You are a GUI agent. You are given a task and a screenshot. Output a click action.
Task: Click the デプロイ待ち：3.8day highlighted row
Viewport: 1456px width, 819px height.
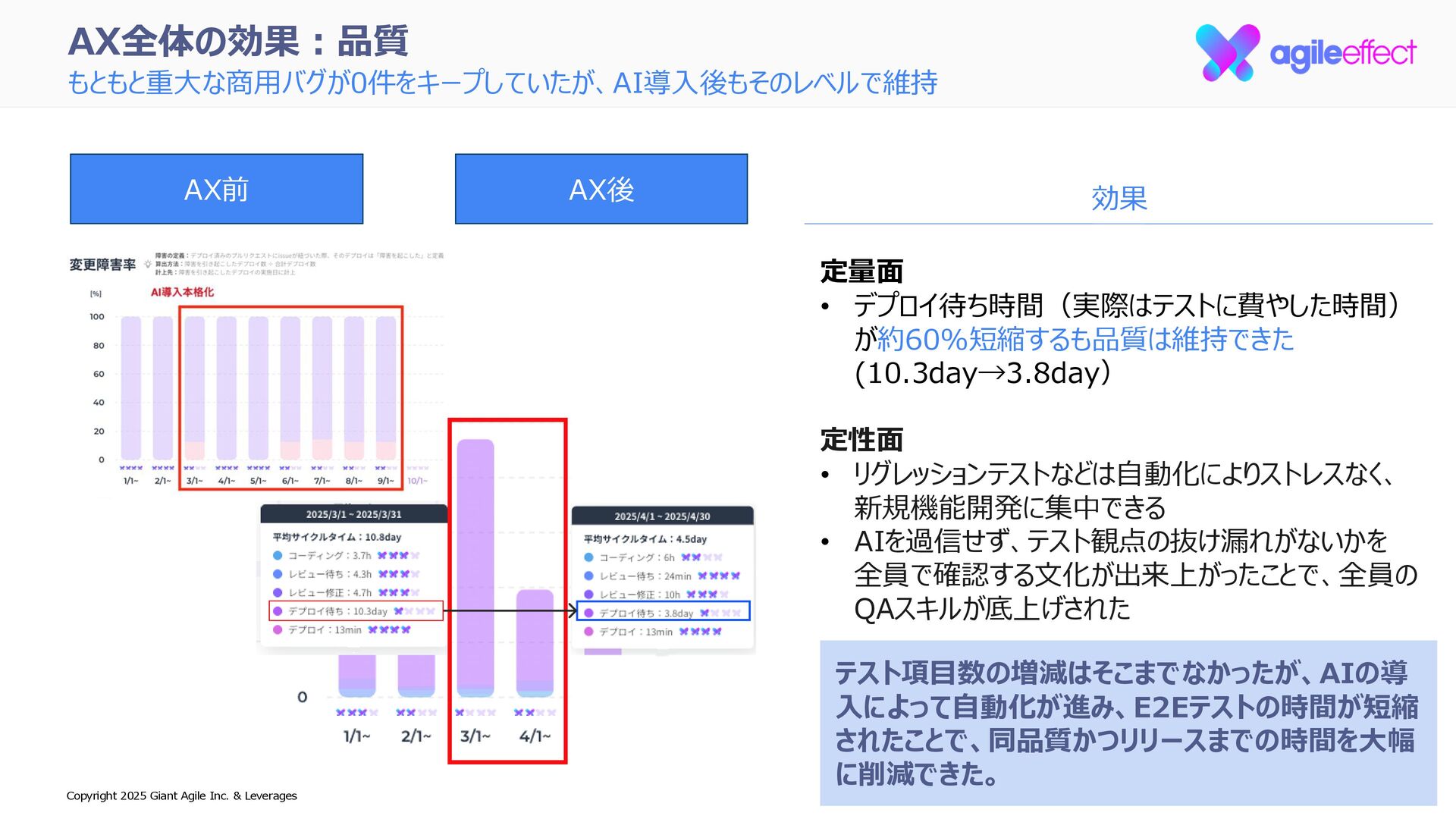(x=663, y=612)
